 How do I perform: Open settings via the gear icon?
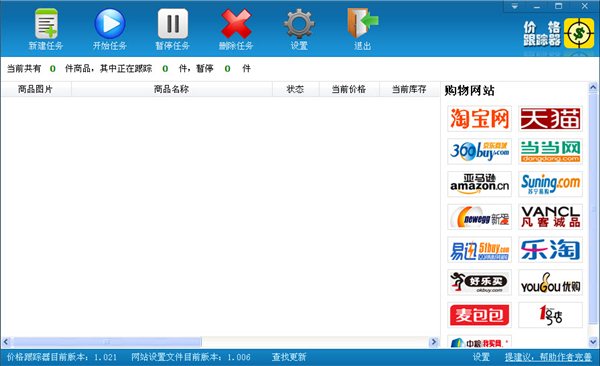[x=299, y=24]
